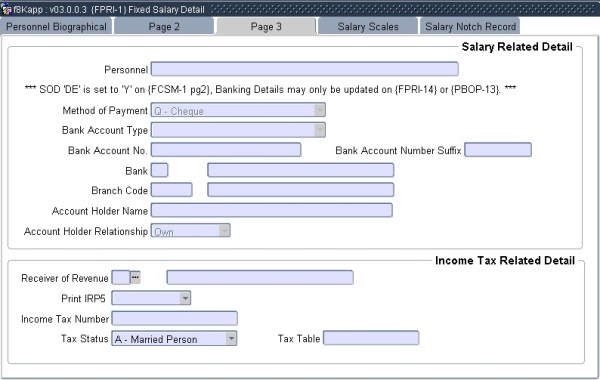The height and width of the screenshot is (380, 600).
Task: Focus the Income Tax Number field
Action: (x=174, y=318)
